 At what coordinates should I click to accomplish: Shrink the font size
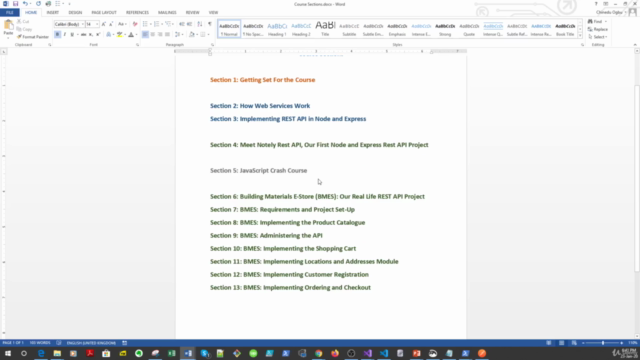[111, 24]
